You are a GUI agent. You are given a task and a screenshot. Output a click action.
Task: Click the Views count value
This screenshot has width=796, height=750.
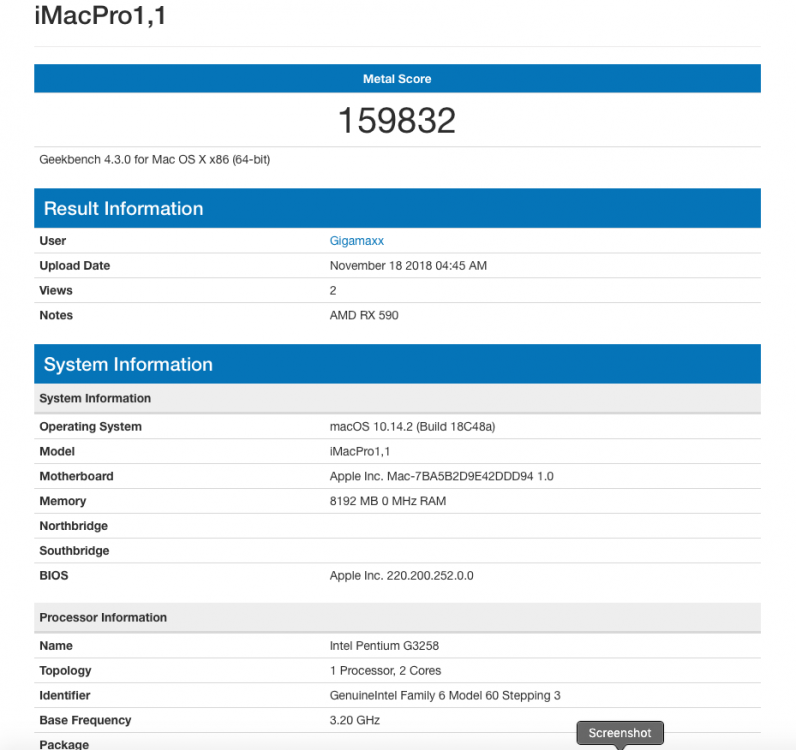point(333,290)
